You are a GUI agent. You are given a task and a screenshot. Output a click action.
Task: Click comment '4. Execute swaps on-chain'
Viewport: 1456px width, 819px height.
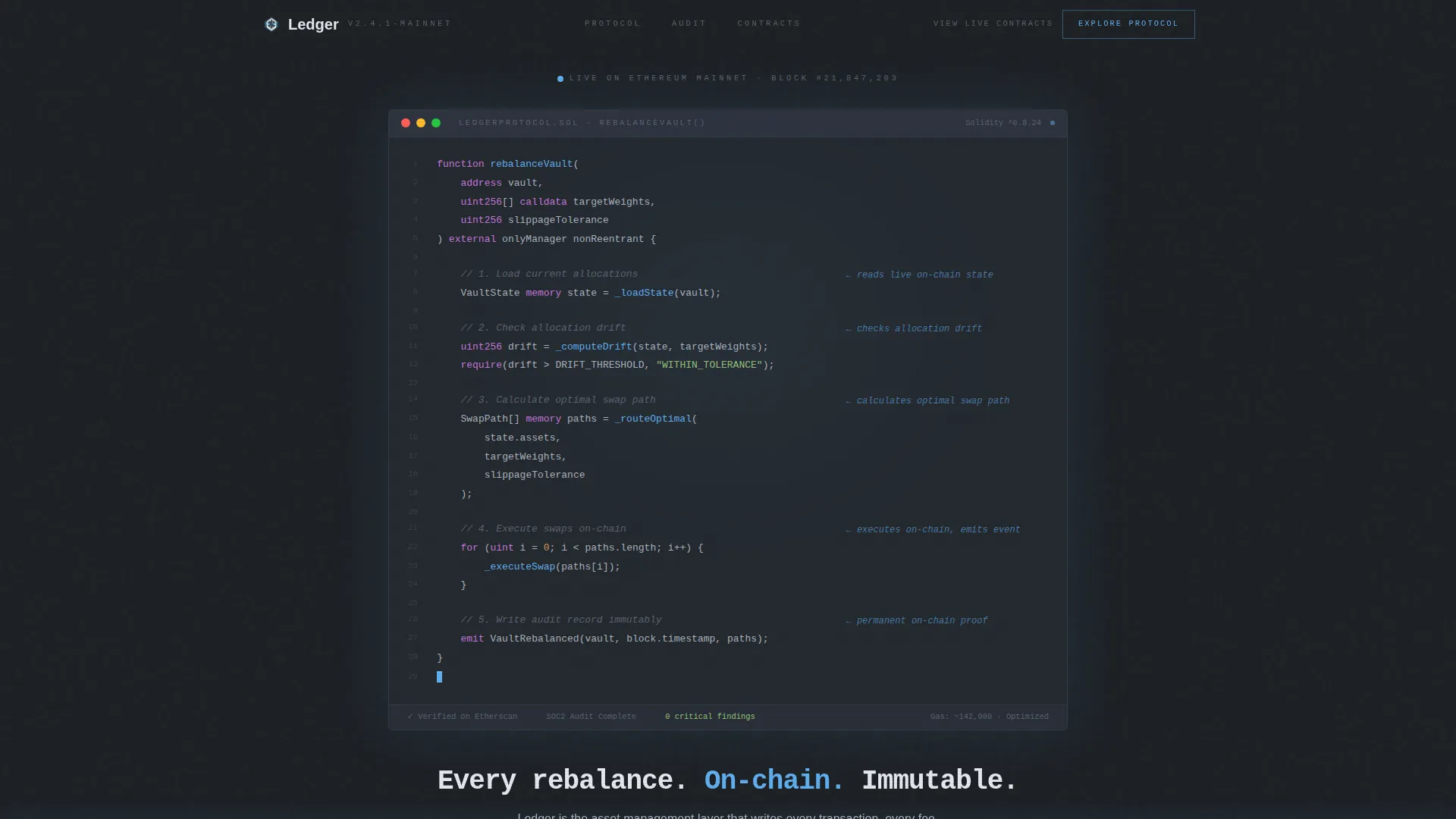543,529
